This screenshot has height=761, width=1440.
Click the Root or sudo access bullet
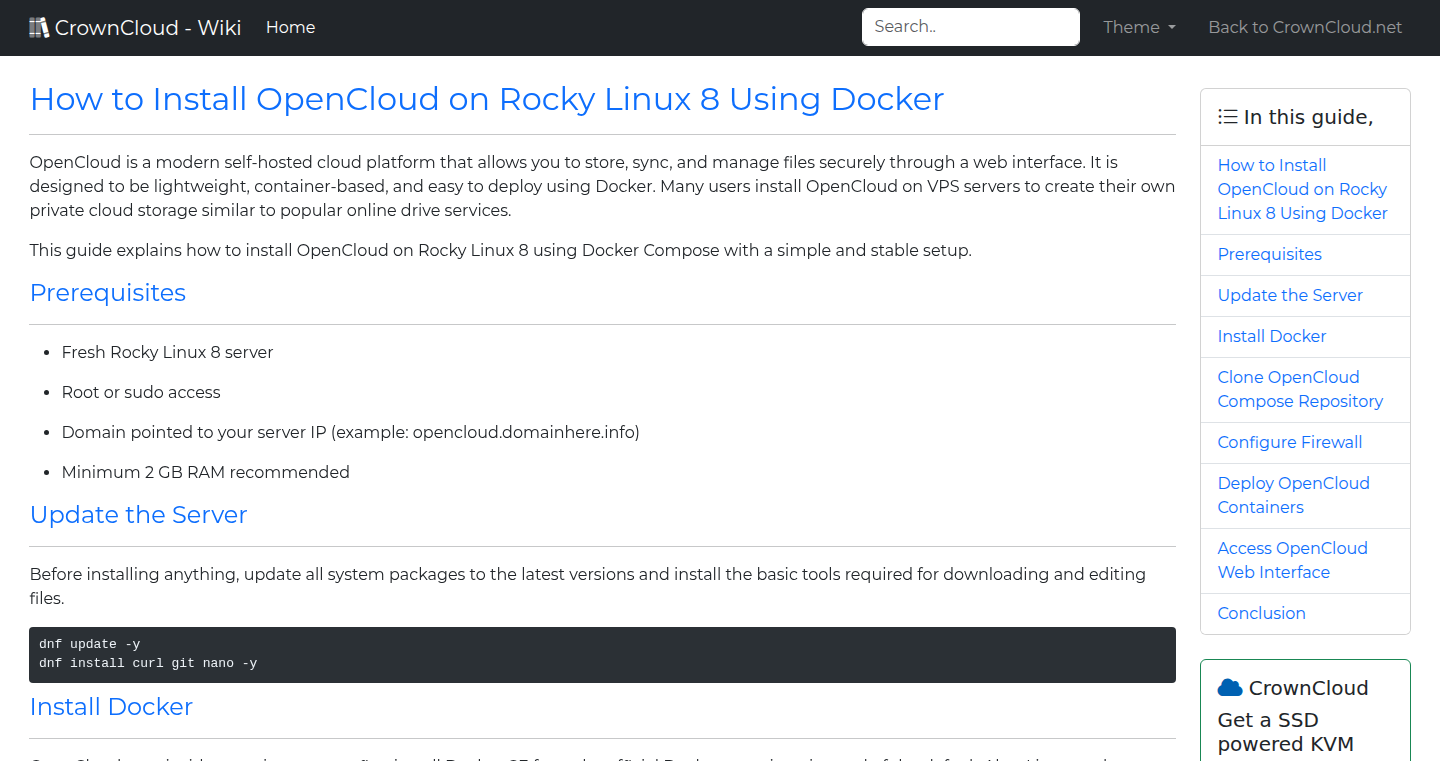(x=141, y=392)
